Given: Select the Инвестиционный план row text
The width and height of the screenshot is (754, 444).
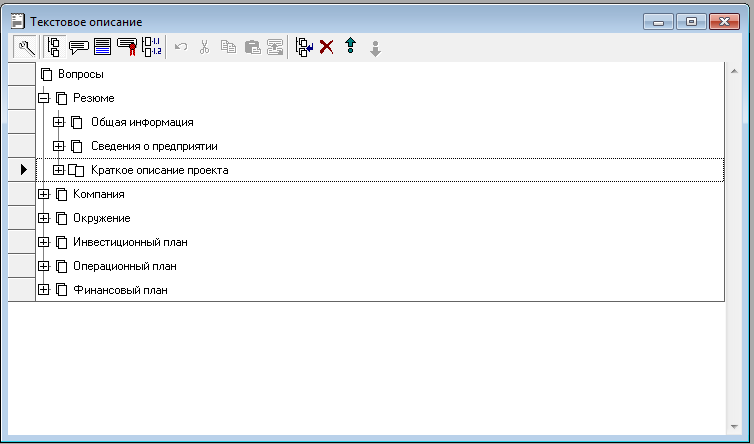Looking at the screenshot, I should 130,242.
